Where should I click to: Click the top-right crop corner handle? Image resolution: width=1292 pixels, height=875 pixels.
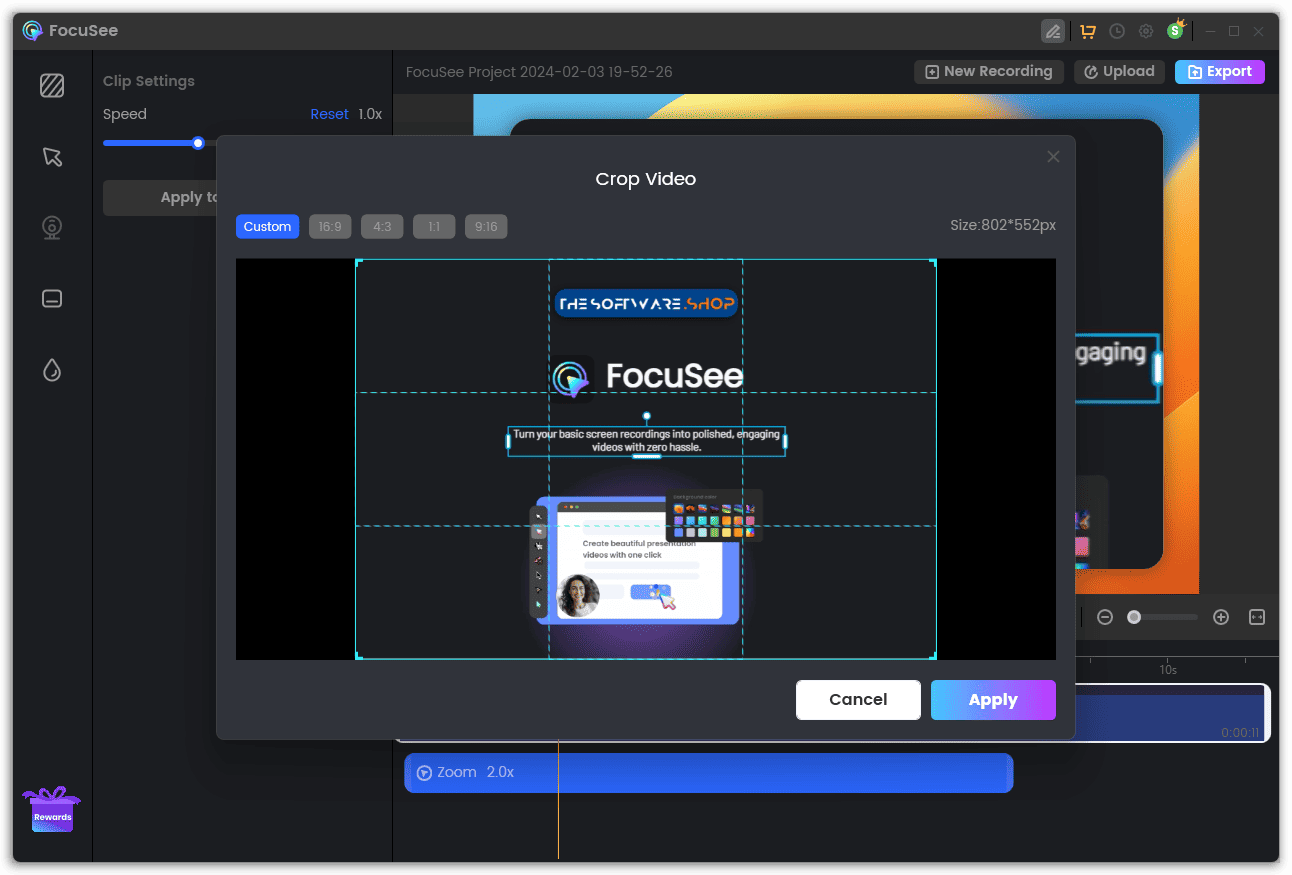point(933,262)
